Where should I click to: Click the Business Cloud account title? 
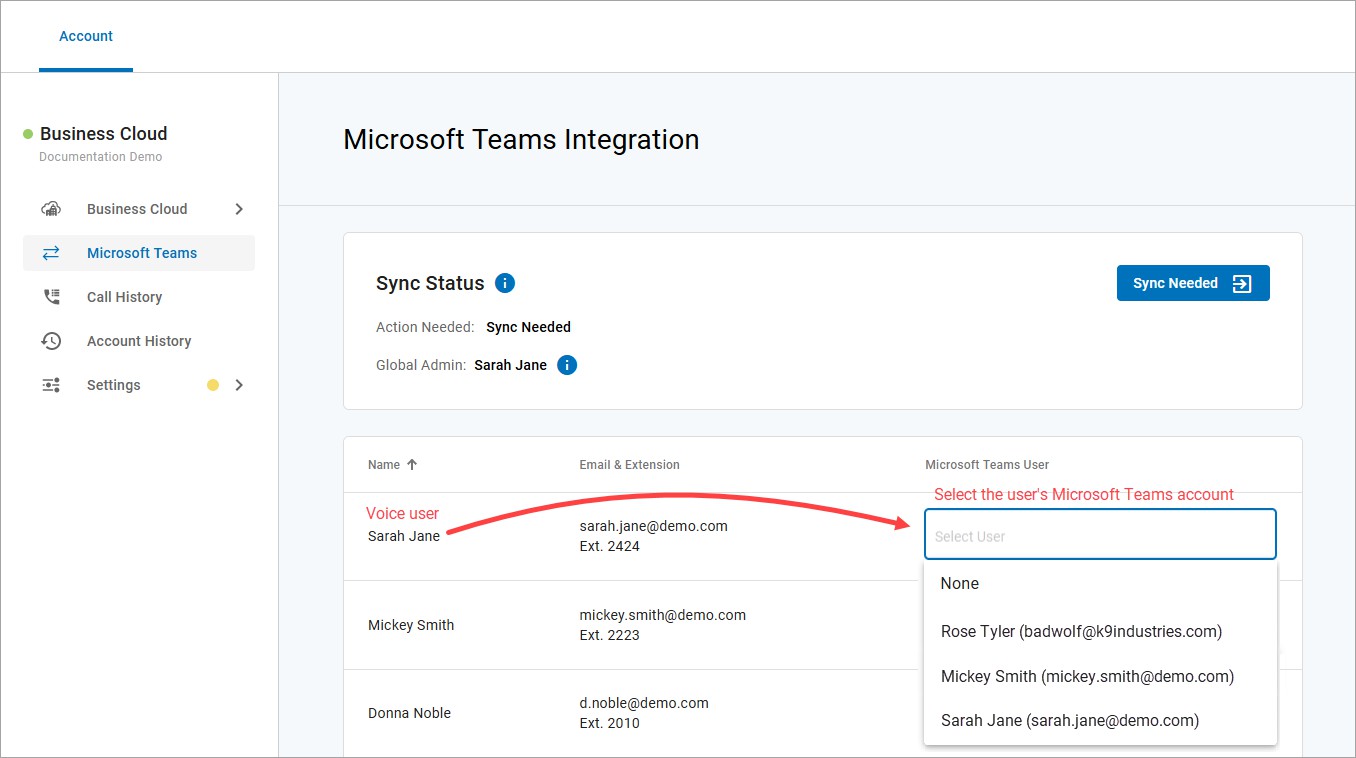coord(103,134)
